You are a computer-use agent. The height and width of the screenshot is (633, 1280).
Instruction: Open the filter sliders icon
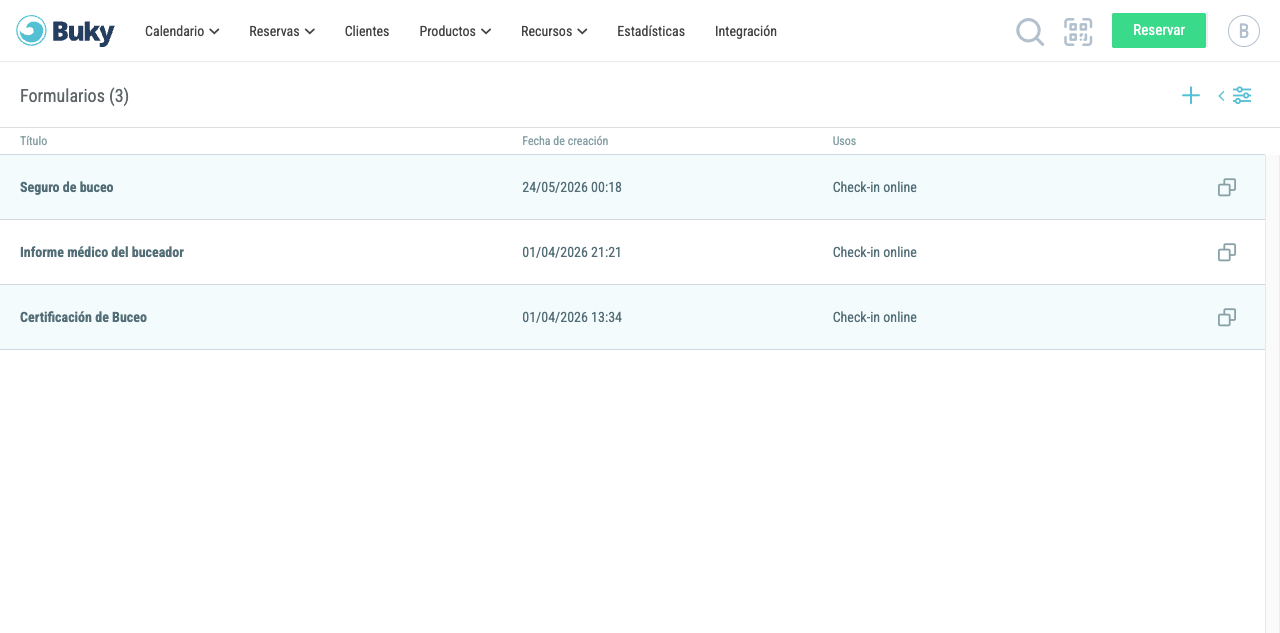[x=1242, y=96]
